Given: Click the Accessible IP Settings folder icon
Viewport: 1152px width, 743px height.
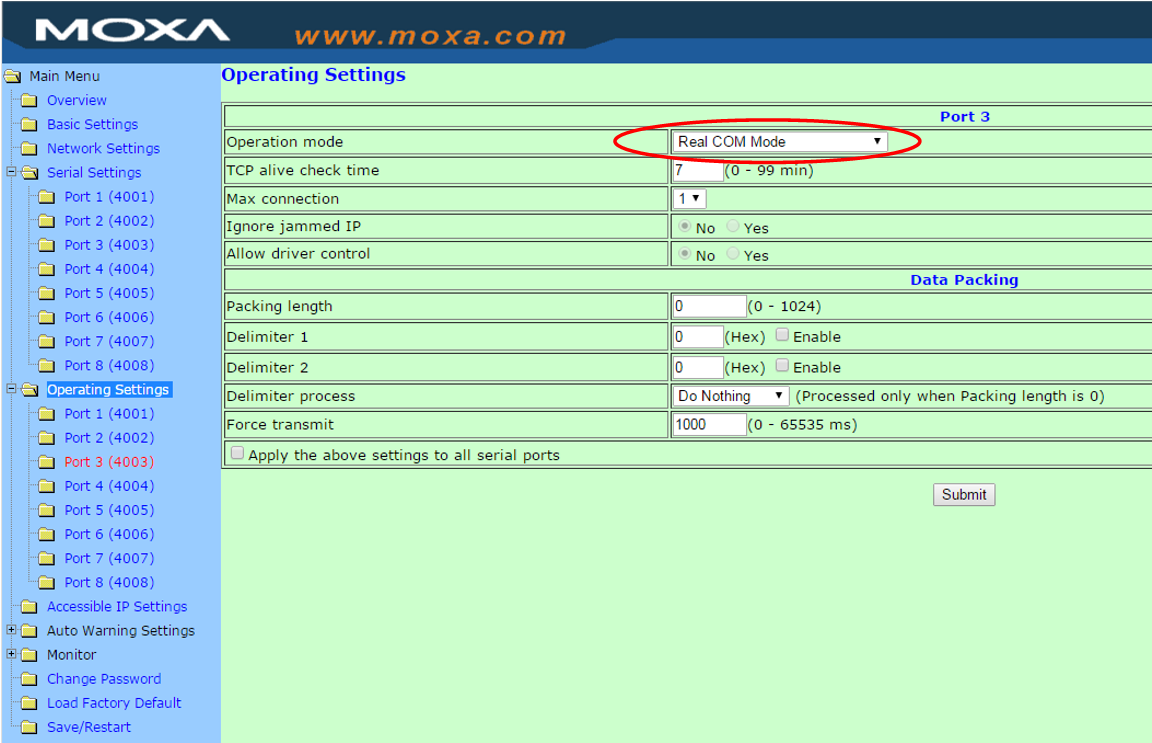Looking at the screenshot, I should [29, 606].
